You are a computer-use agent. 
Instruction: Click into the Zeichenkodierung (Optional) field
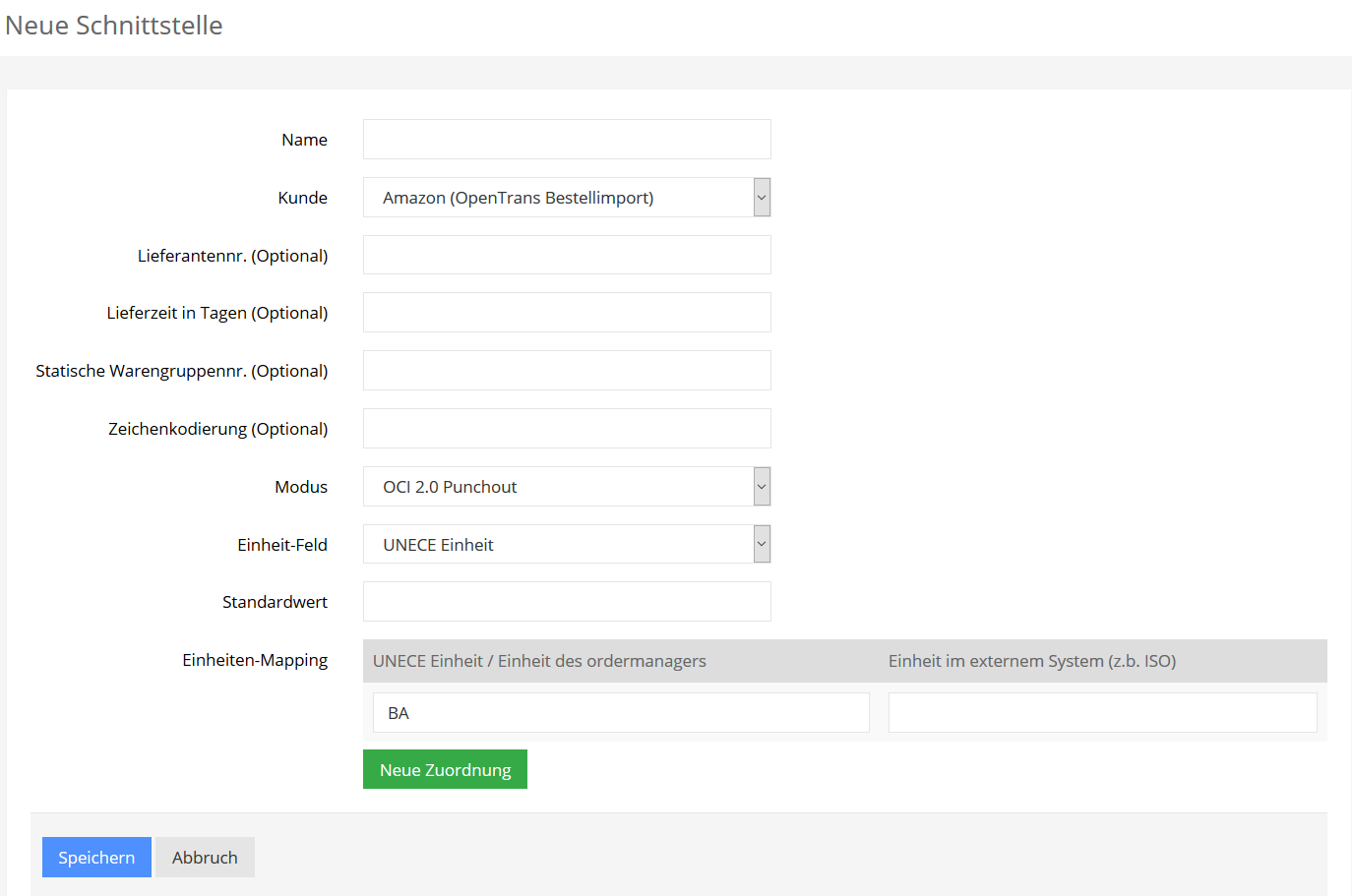pos(567,429)
